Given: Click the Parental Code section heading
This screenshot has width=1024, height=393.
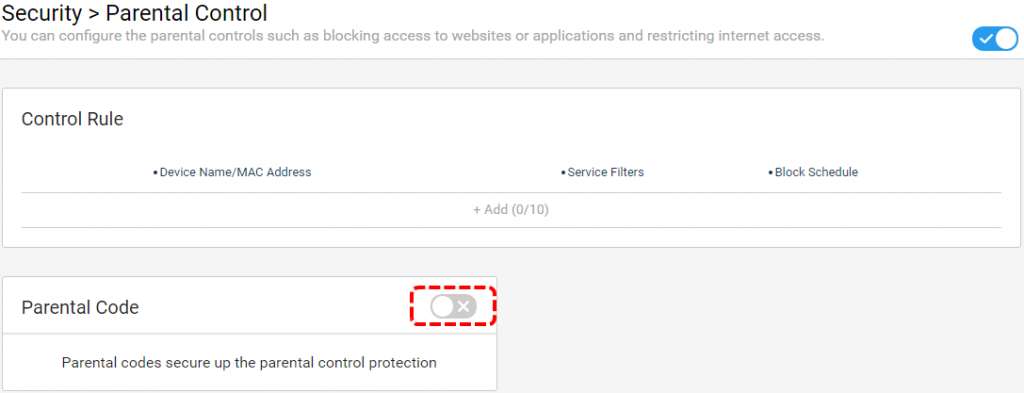Looking at the screenshot, I should pos(80,307).
